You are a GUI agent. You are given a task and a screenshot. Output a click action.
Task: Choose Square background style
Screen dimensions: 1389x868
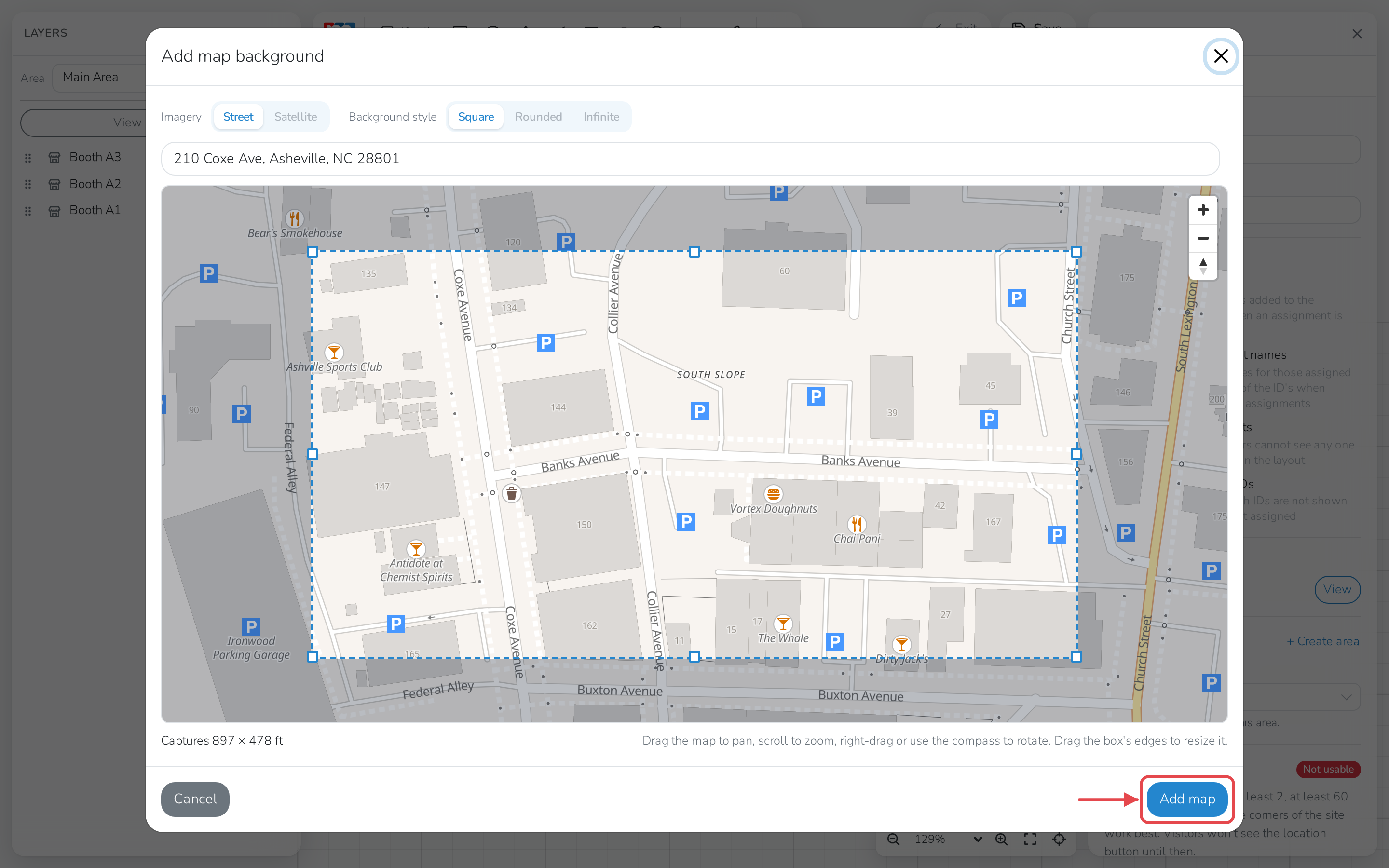pos(476,117)
